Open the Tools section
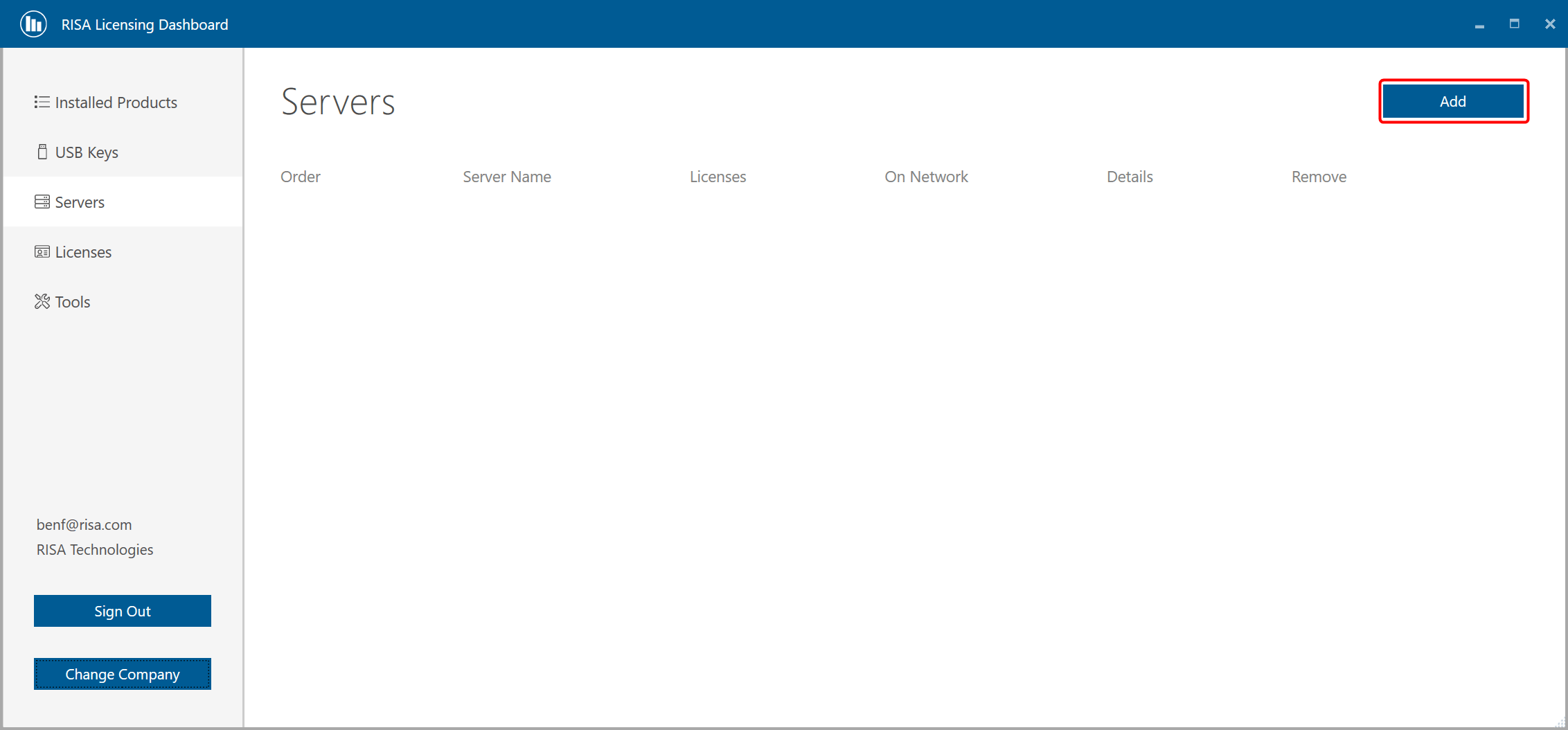Viewport: 1568px width, 730px height. [x=73, y=301]
